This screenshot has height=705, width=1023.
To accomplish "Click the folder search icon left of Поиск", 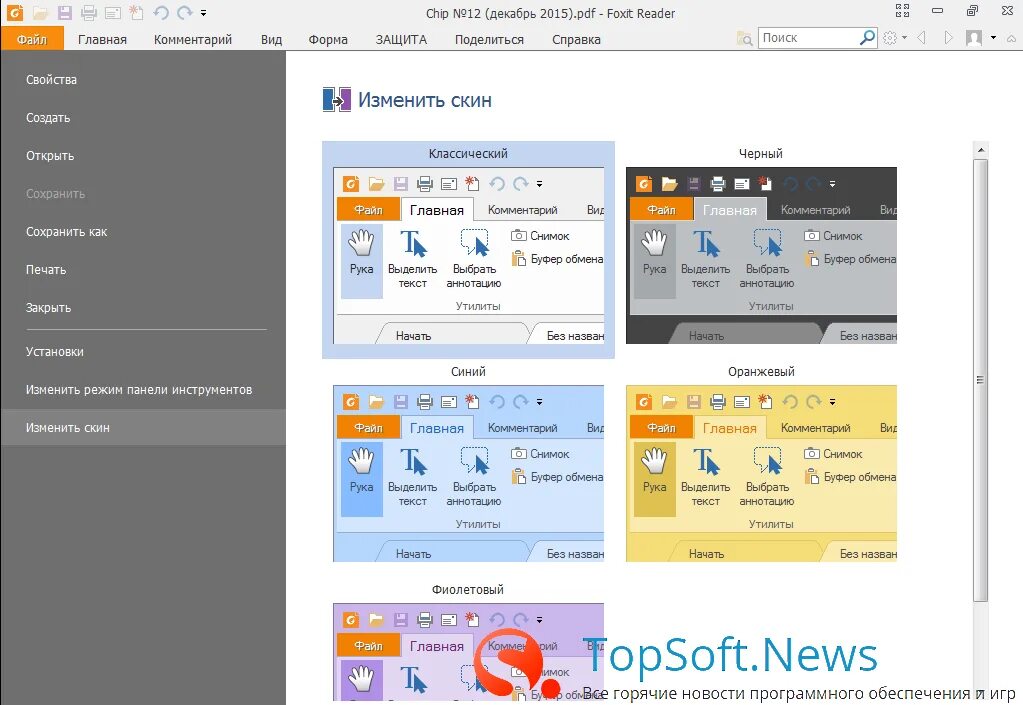I will click(744, 38).
